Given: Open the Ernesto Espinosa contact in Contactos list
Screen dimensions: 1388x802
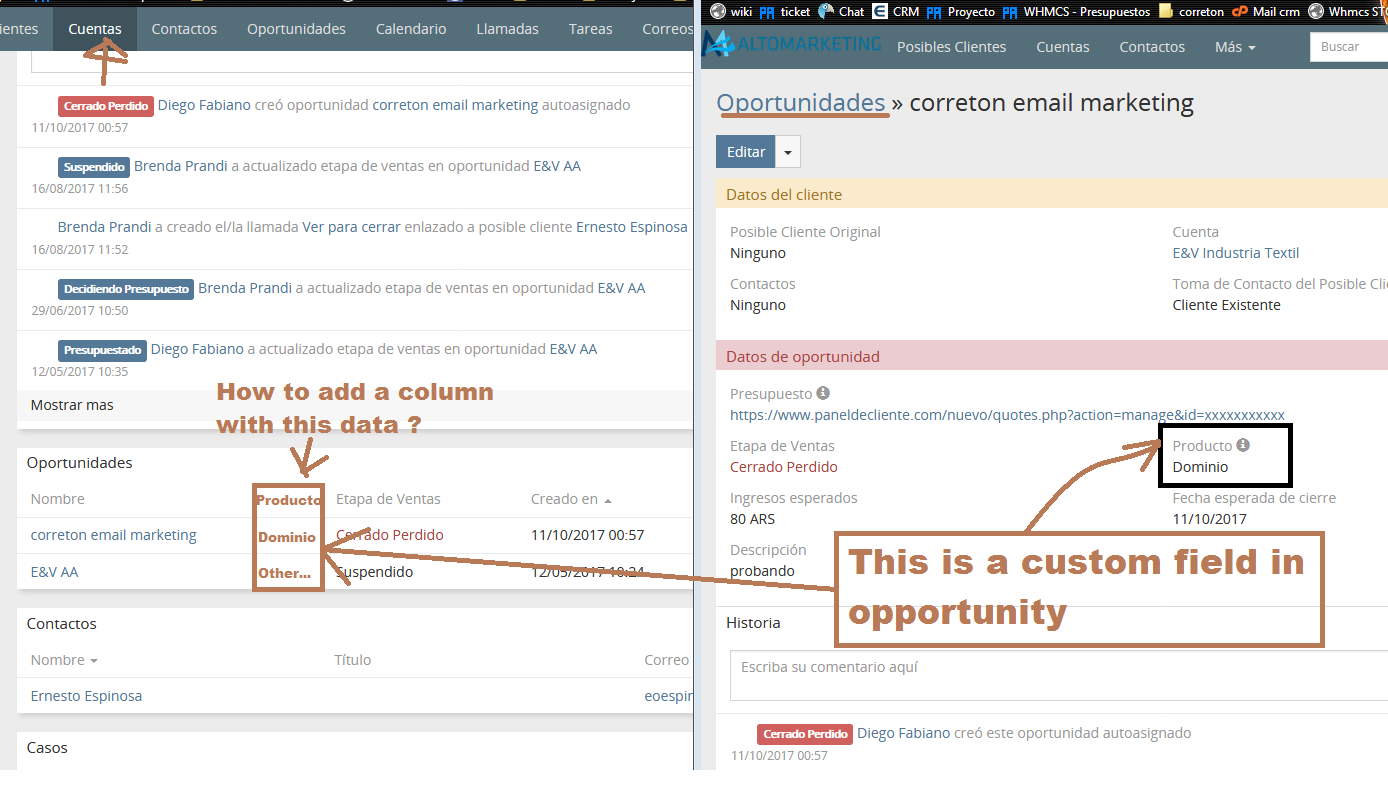Looking at the screenshot, I should 86,696.
